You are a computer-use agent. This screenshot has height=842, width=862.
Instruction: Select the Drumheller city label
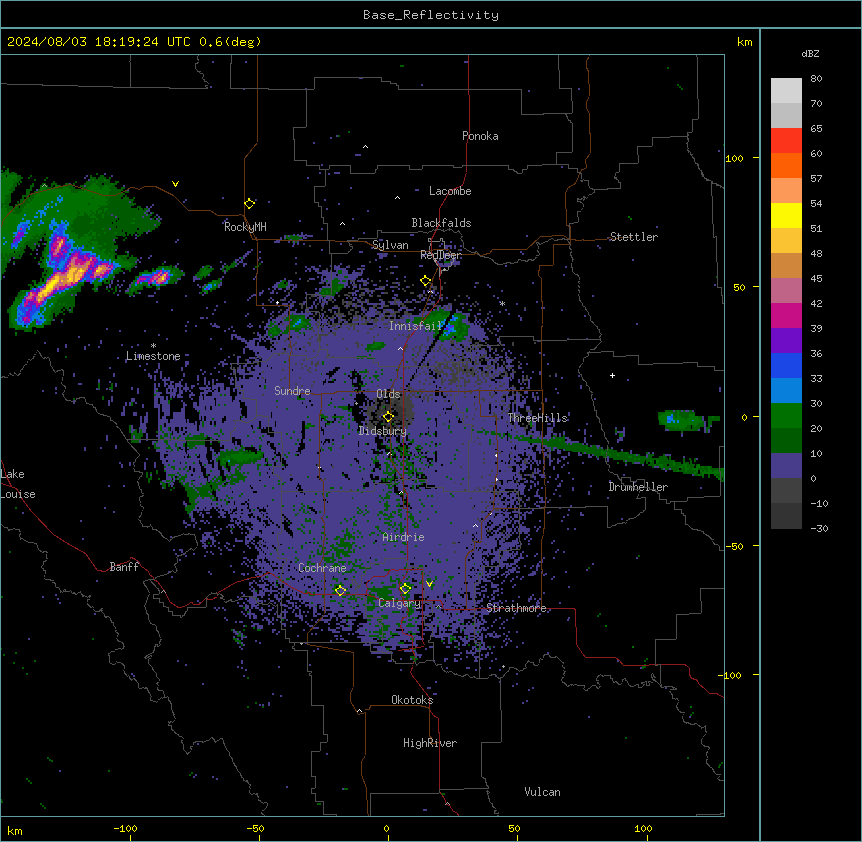point(638,487)
